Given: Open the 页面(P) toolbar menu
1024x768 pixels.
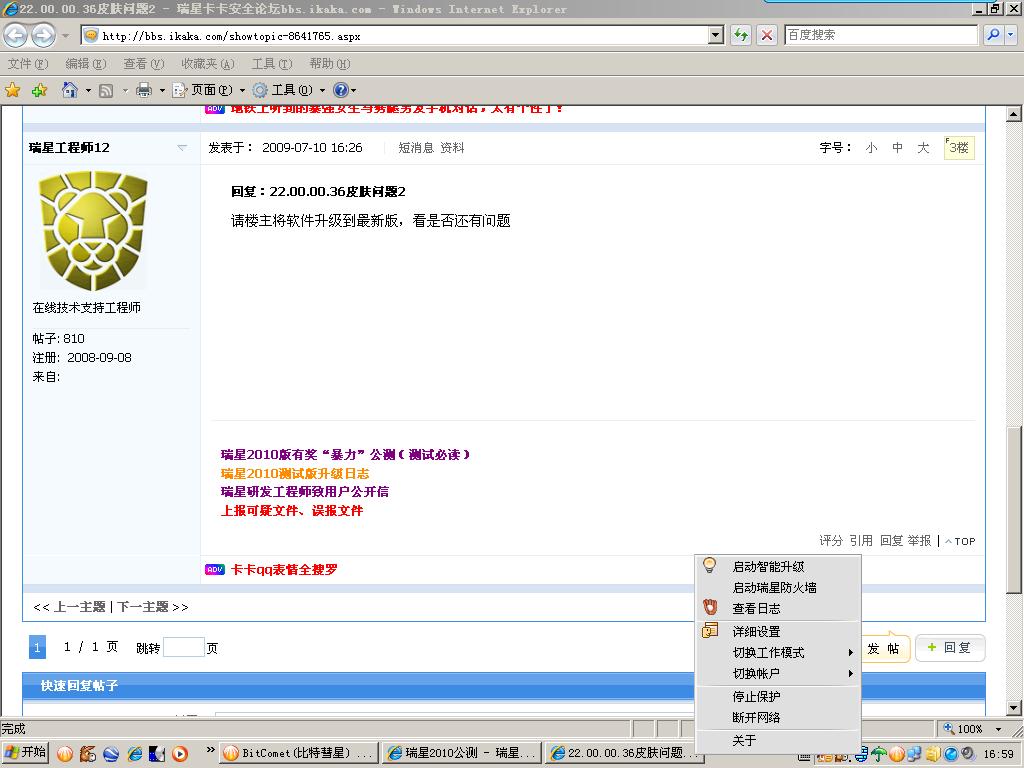Looking at the screenshot, I should [x=208, y=90].
